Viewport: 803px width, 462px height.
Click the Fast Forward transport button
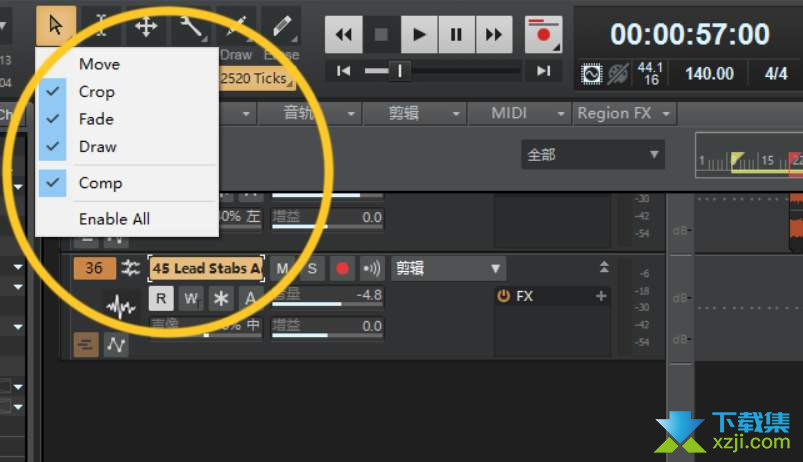tap(494, 35)
